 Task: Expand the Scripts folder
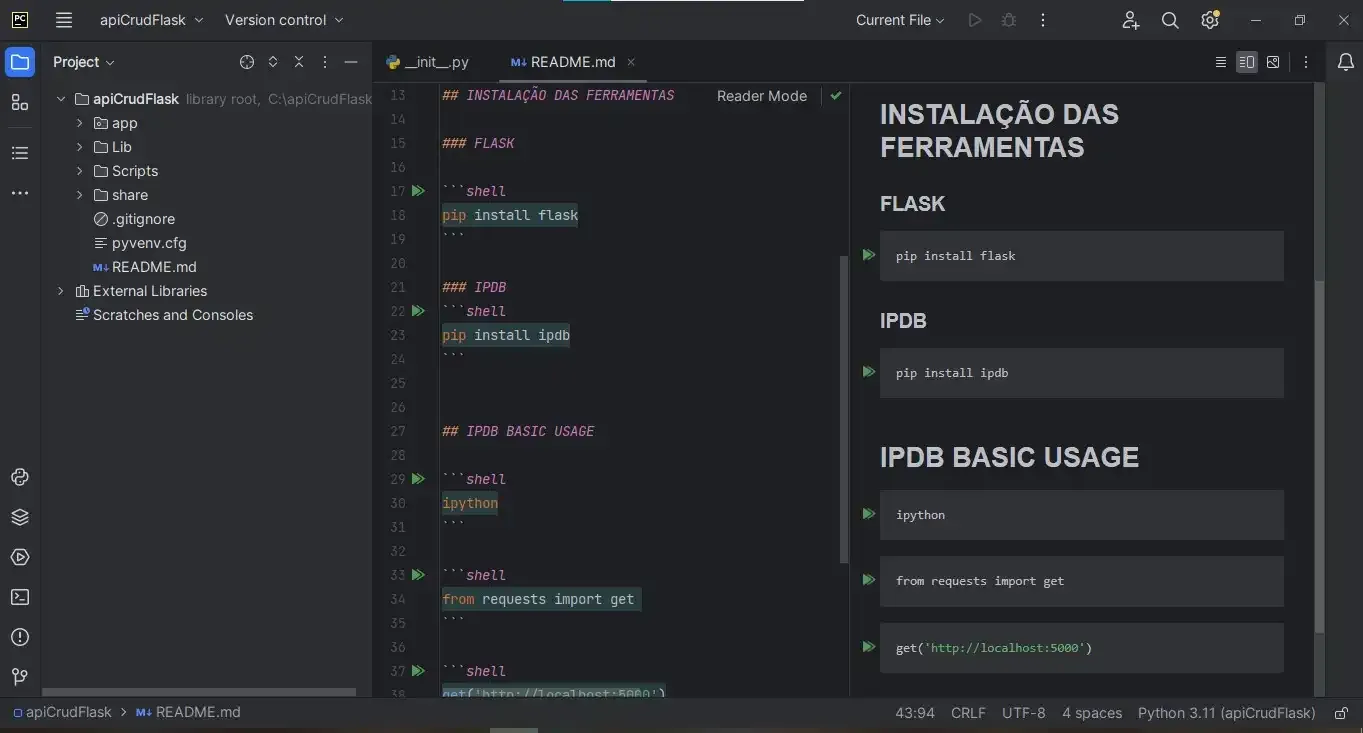tap(80, 171)
